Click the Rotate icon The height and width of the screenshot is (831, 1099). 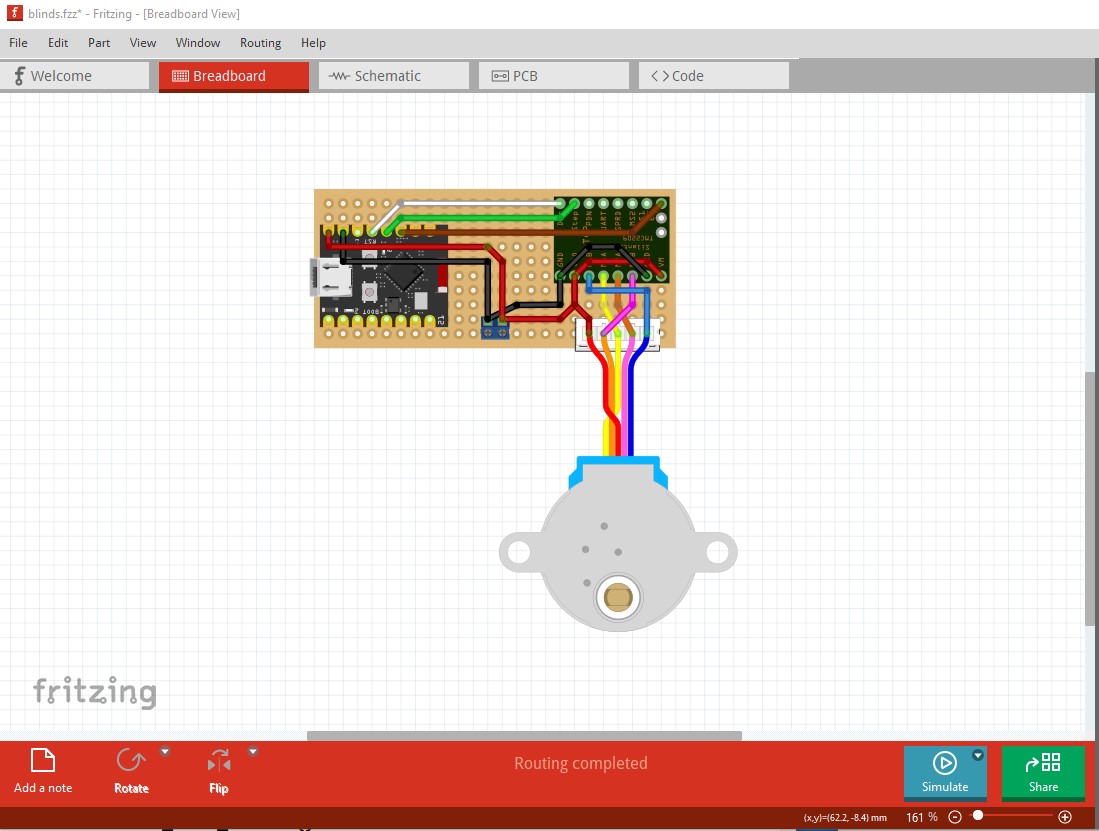tap(130, 761)
